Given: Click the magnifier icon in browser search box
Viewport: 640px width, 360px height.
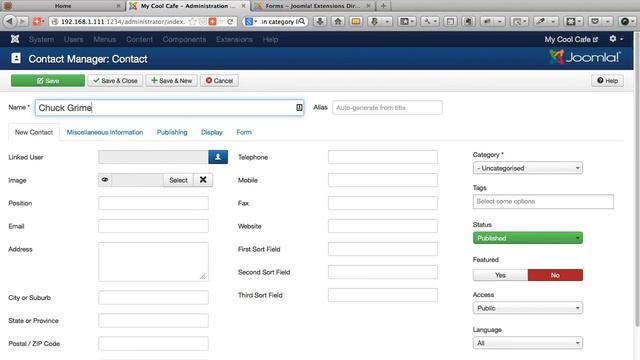Looking at the screenshot, I should point(302,21).
